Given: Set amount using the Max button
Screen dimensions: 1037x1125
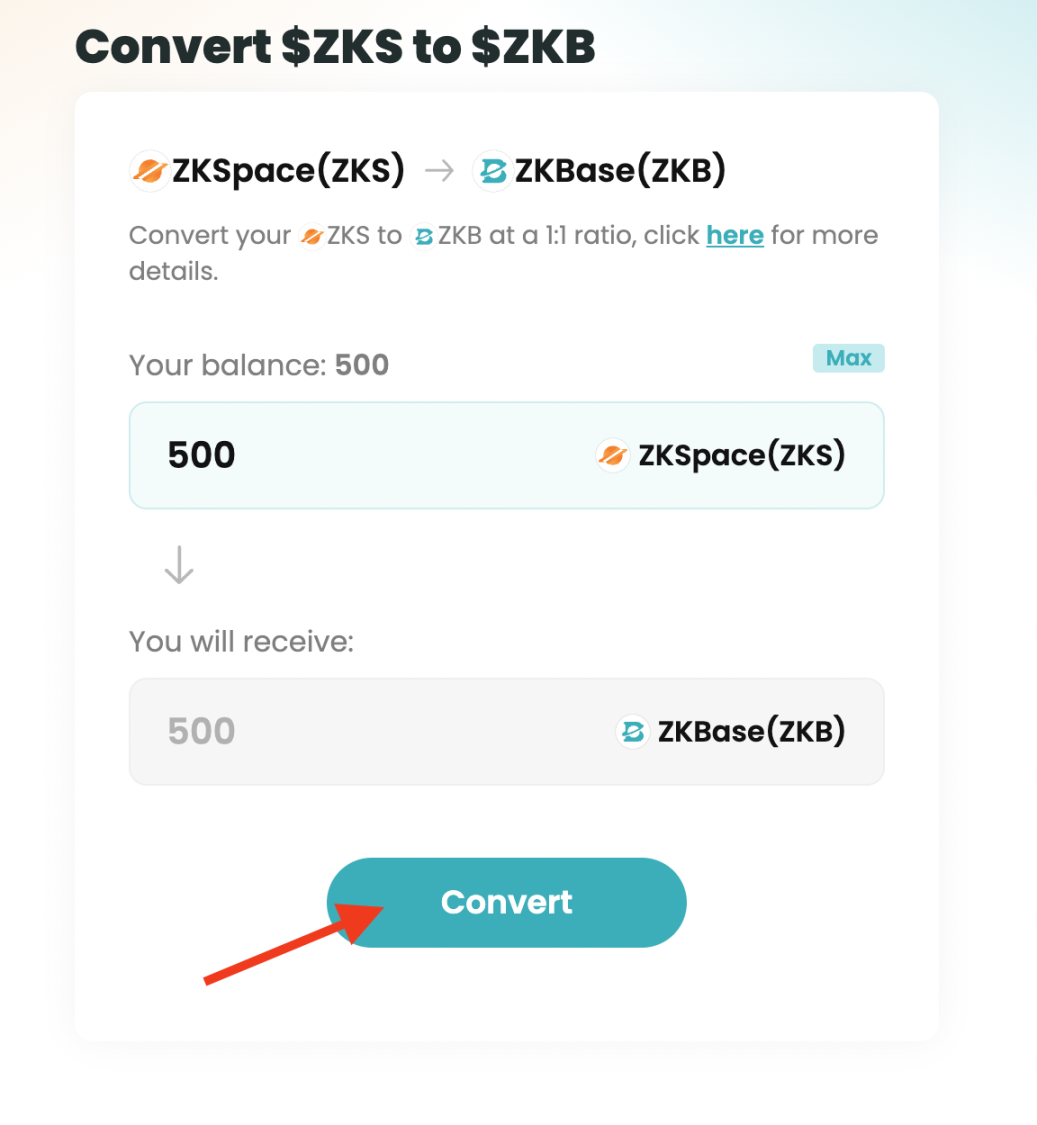Looking at the screenshot, I should pyautogui.click(x=848, y=358).
